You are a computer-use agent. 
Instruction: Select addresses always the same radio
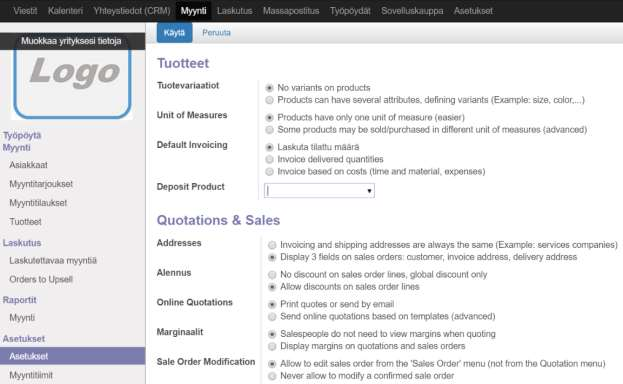tap(272, 245)
